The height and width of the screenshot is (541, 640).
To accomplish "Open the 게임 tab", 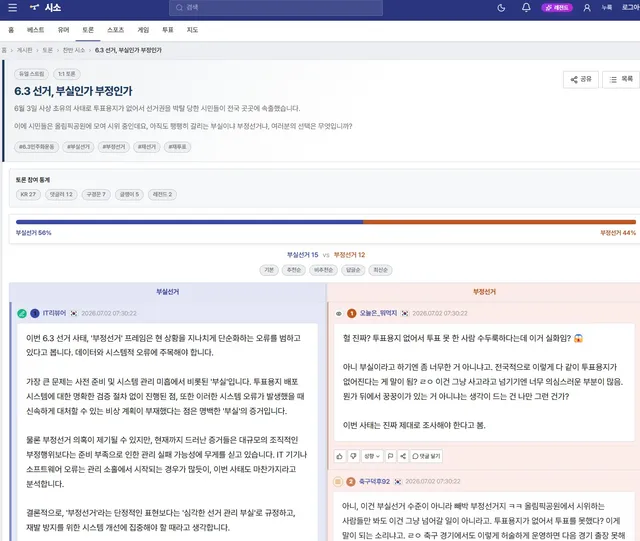I will 143,30.
